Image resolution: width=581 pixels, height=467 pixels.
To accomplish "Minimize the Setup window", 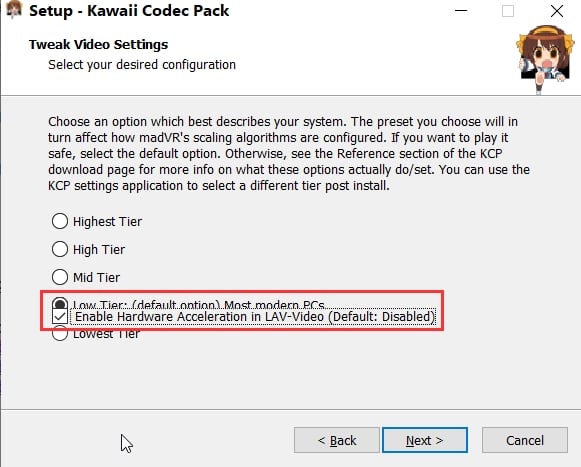I will coord(461,11).
